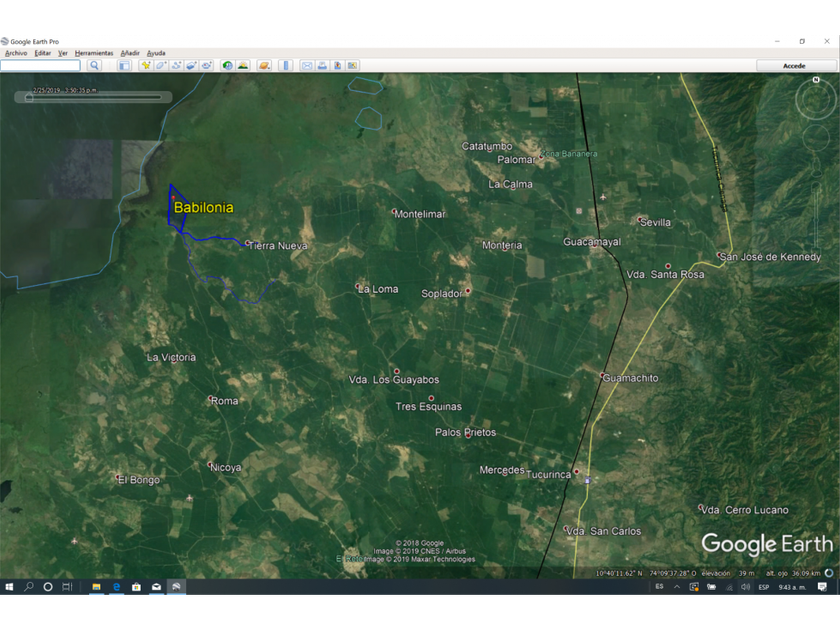Open the Archivo menu
Screen dimensions: 840x630
(16, 53)
